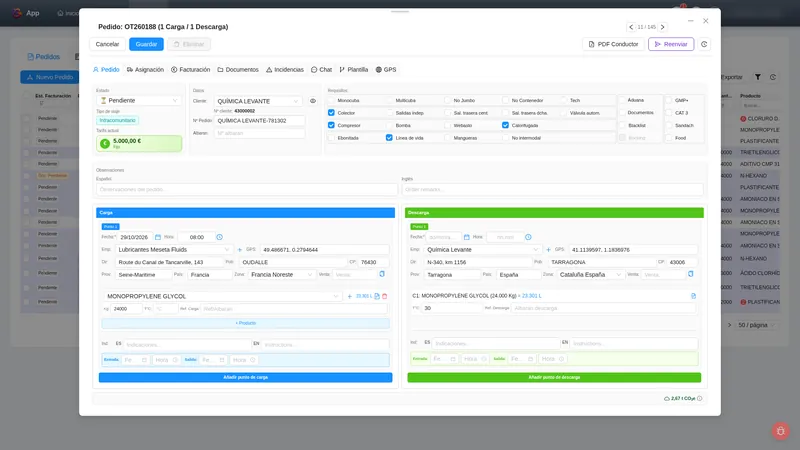Viewport: 800px width, 450px height.
Task: Click the Nº Pedido field QUÍMICA LEVANTE-781302
Action: pos(260,121)
